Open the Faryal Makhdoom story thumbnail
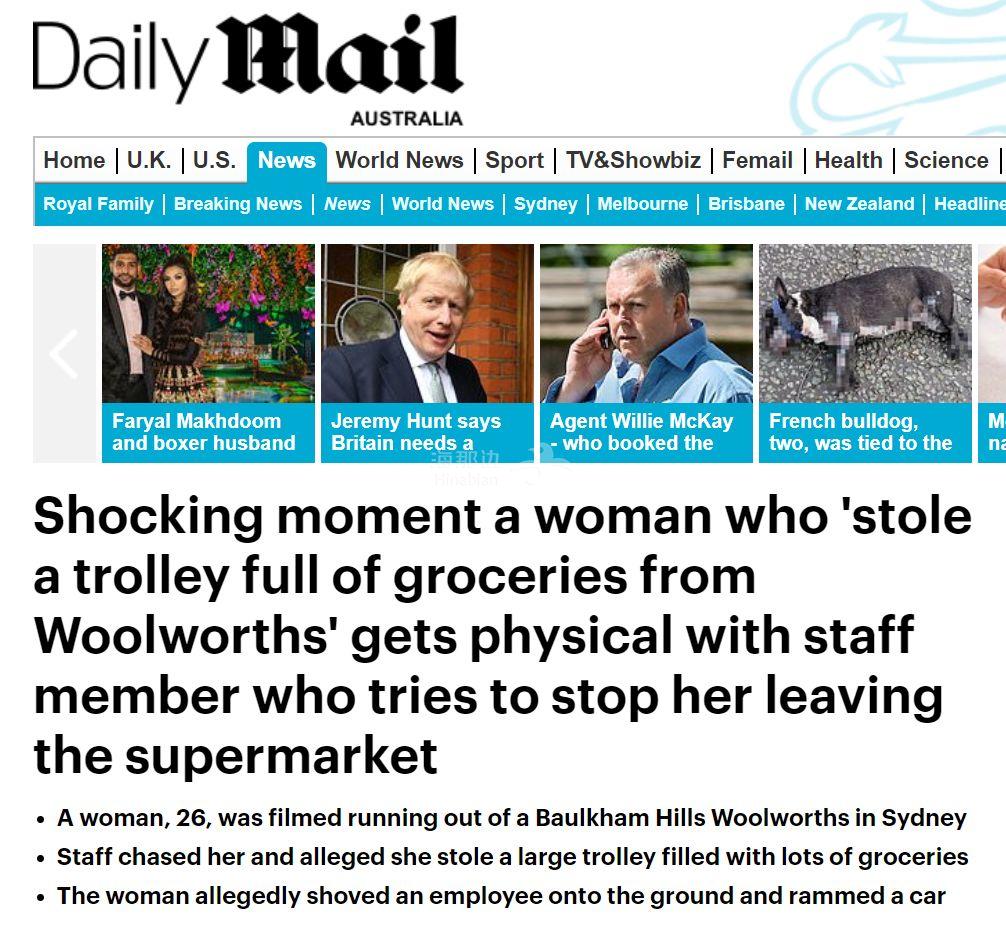Screen dimensions: 1006x932 (208, 353)
